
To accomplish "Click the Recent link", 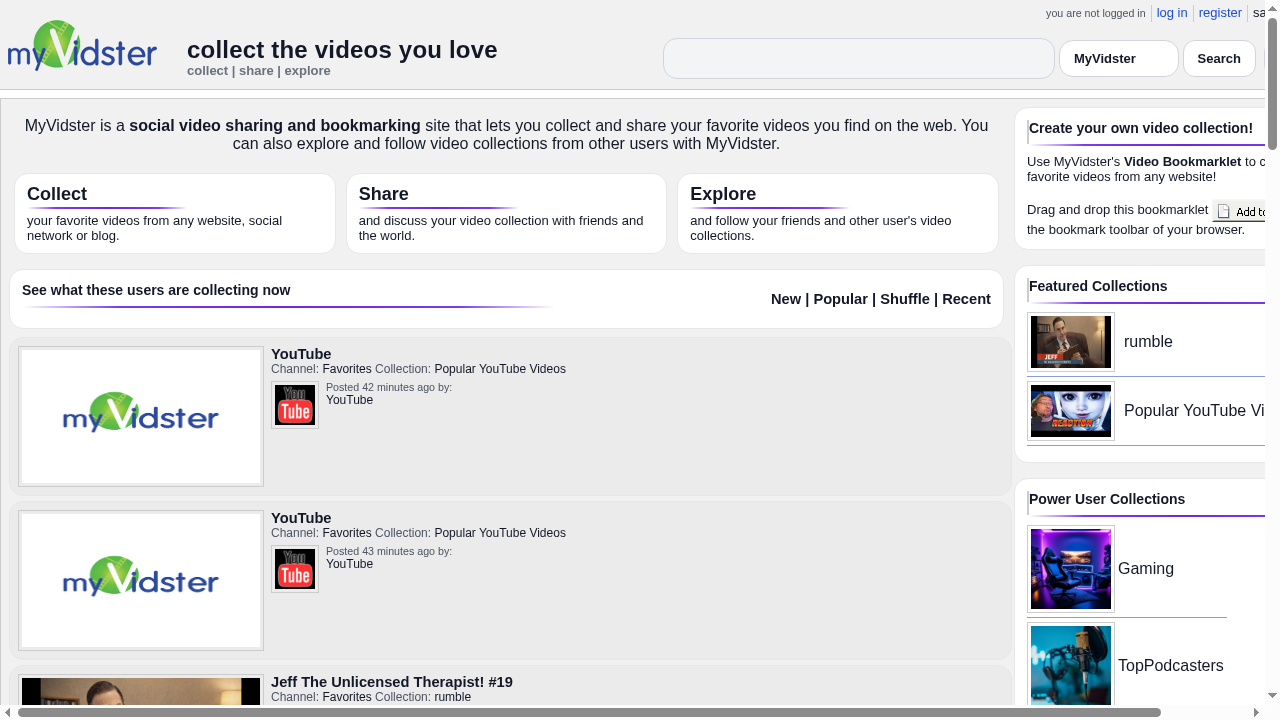I will [x=966, y=298].
